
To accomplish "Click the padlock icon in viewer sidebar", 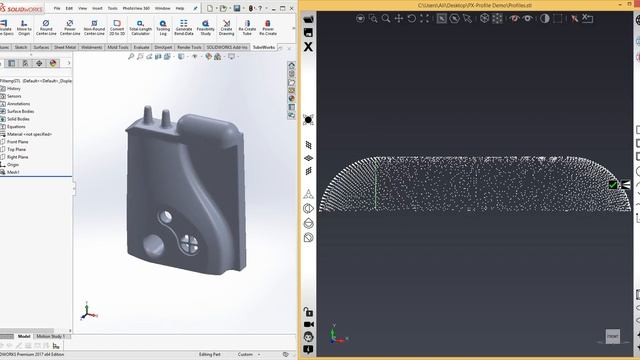I will coord(309,312).
